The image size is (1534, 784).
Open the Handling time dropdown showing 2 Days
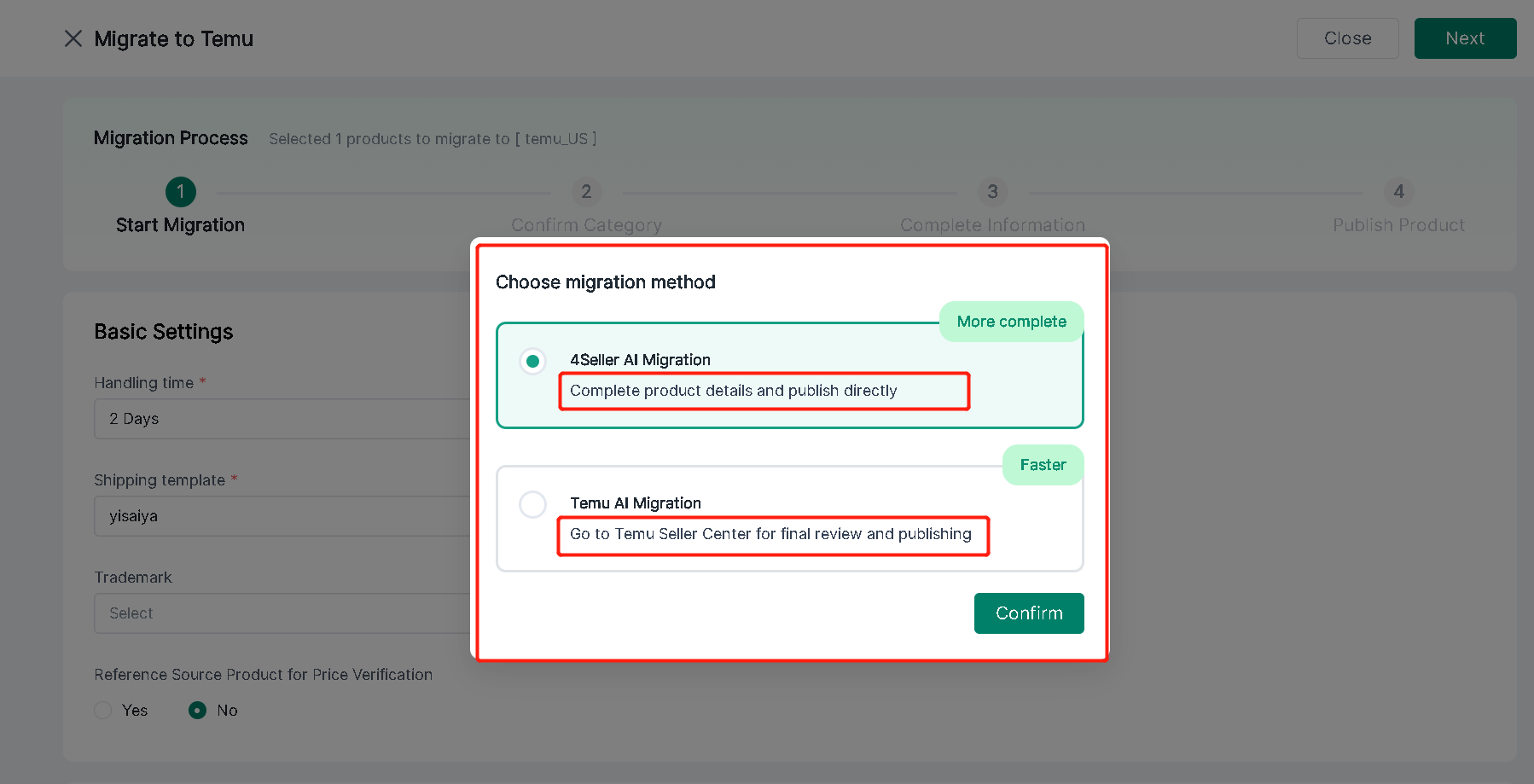[x=282, y=419]
